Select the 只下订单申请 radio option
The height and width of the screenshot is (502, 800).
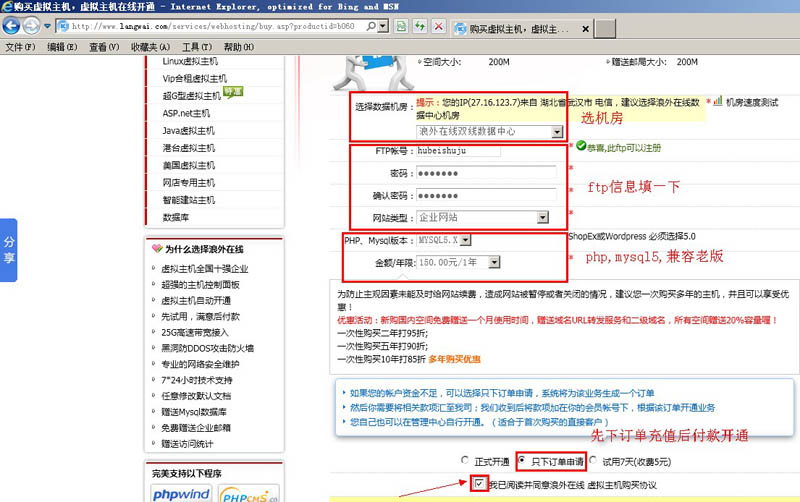[521, 461]
